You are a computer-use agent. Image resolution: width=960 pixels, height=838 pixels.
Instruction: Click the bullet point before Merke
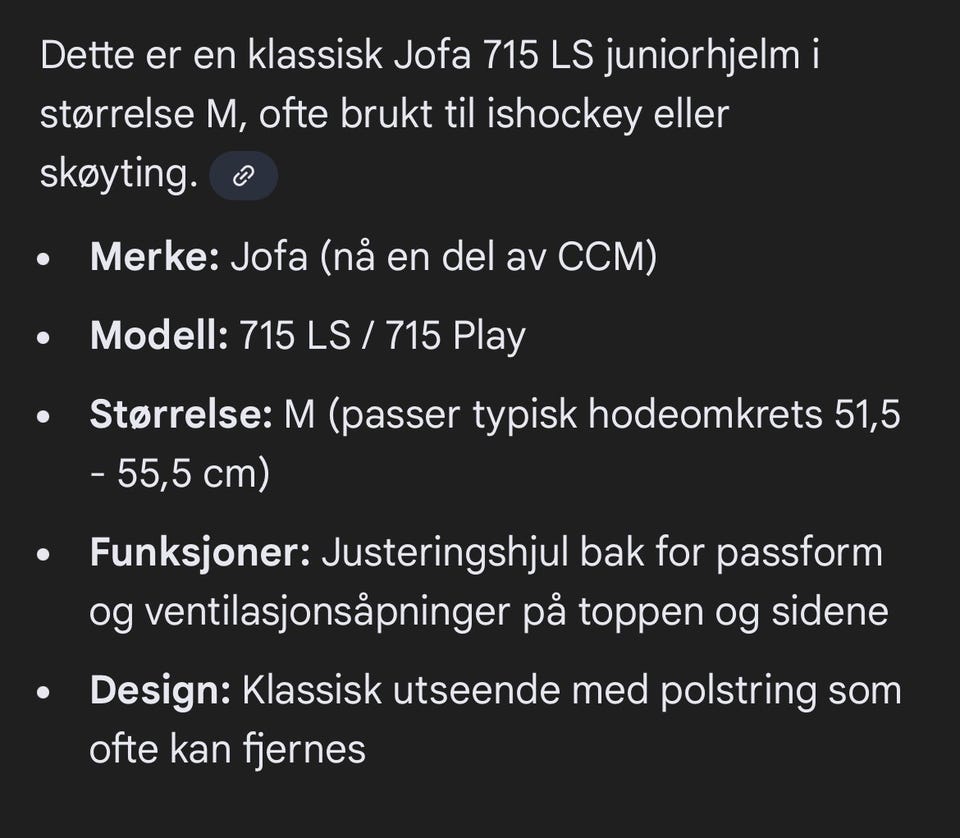(43, 260)
